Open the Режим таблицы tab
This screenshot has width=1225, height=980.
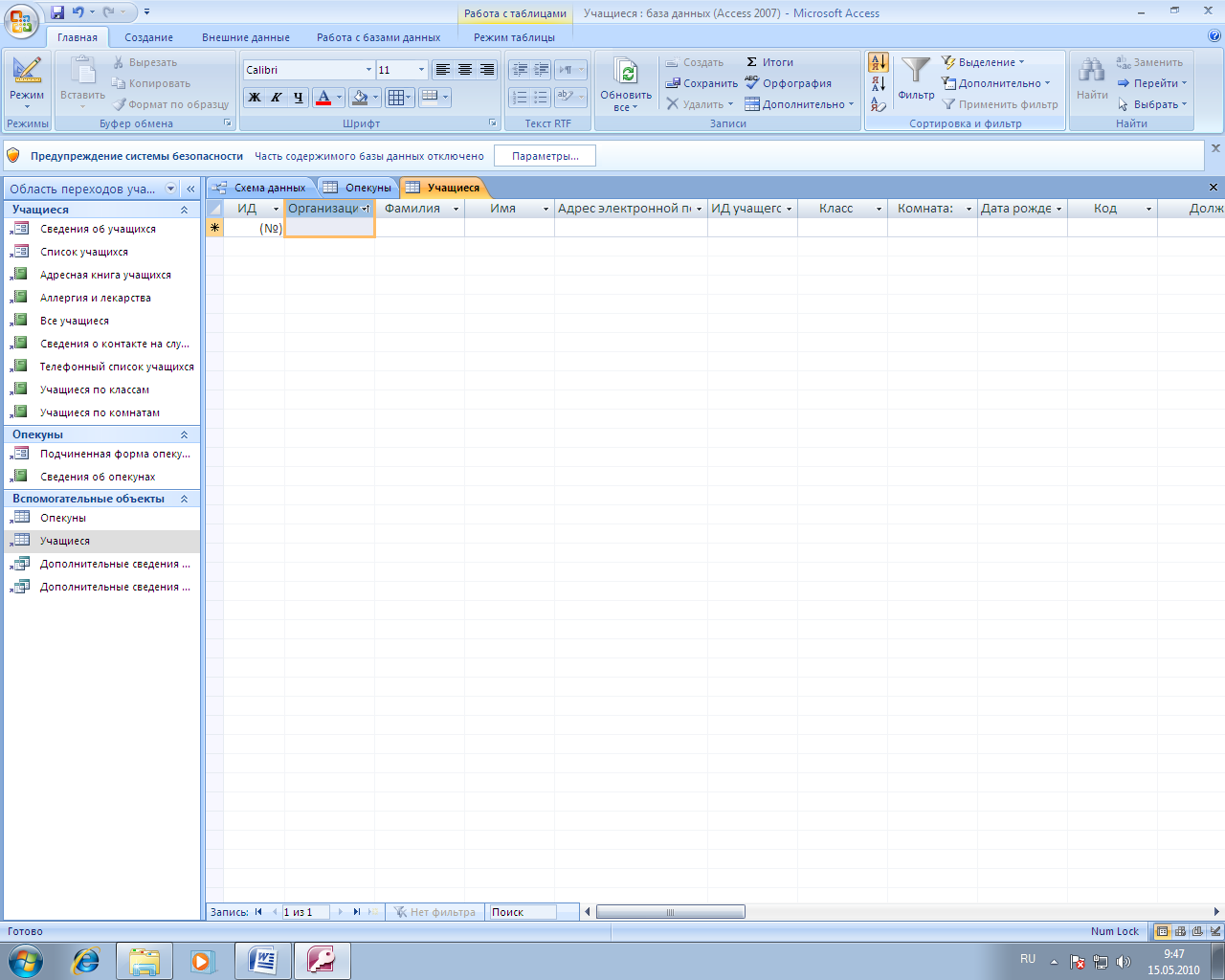pos(514,37)
